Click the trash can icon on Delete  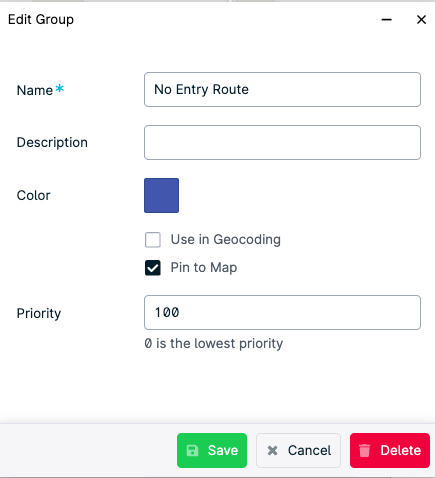pos(364,450)
